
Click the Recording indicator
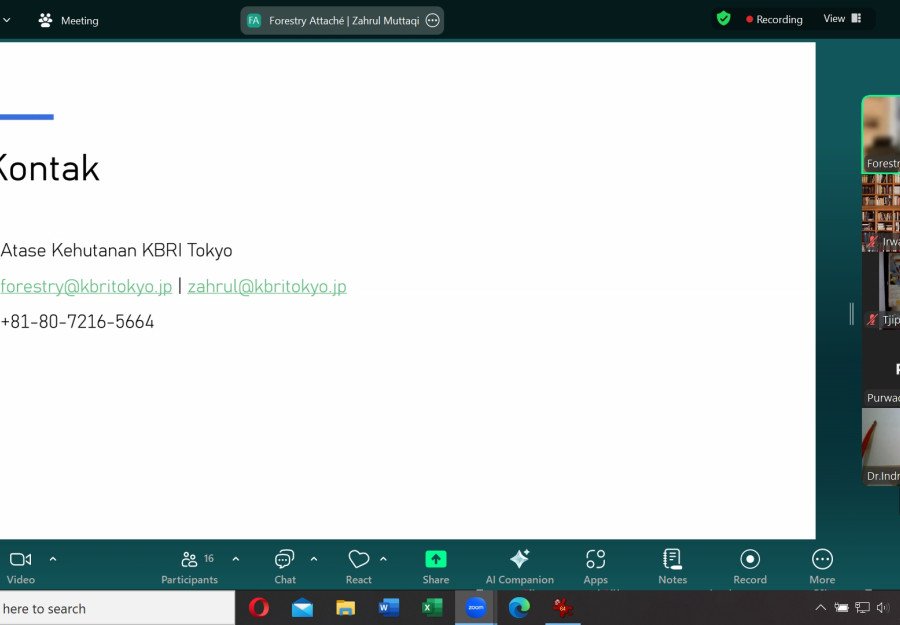(x=774, y=20)
